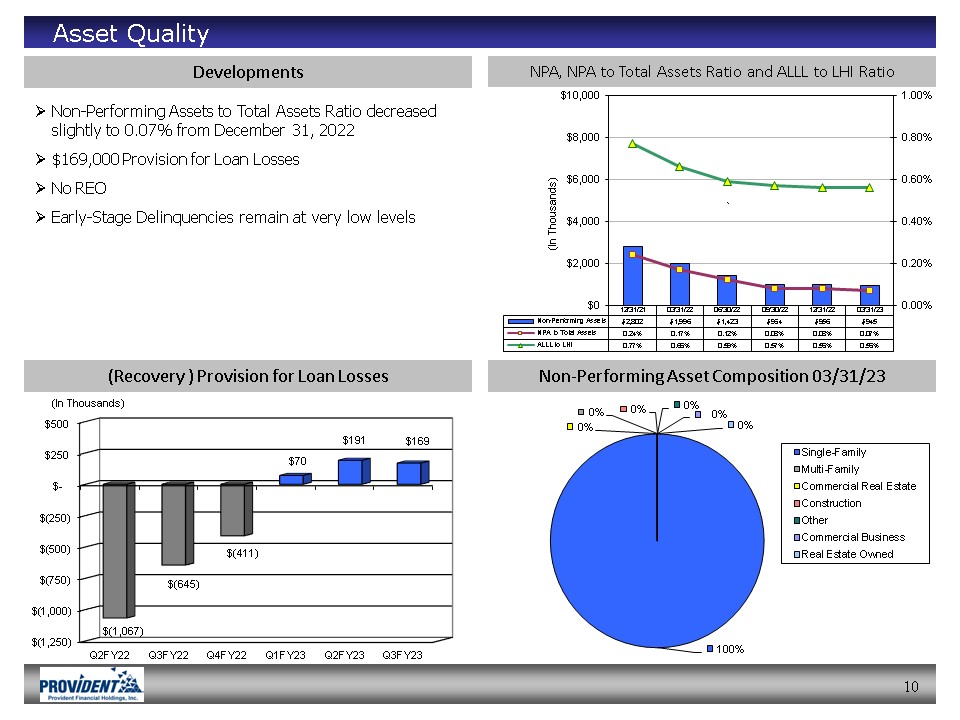960x720 pixels.
Task: Select the 'Developments' section header
Action: point(248,72)
